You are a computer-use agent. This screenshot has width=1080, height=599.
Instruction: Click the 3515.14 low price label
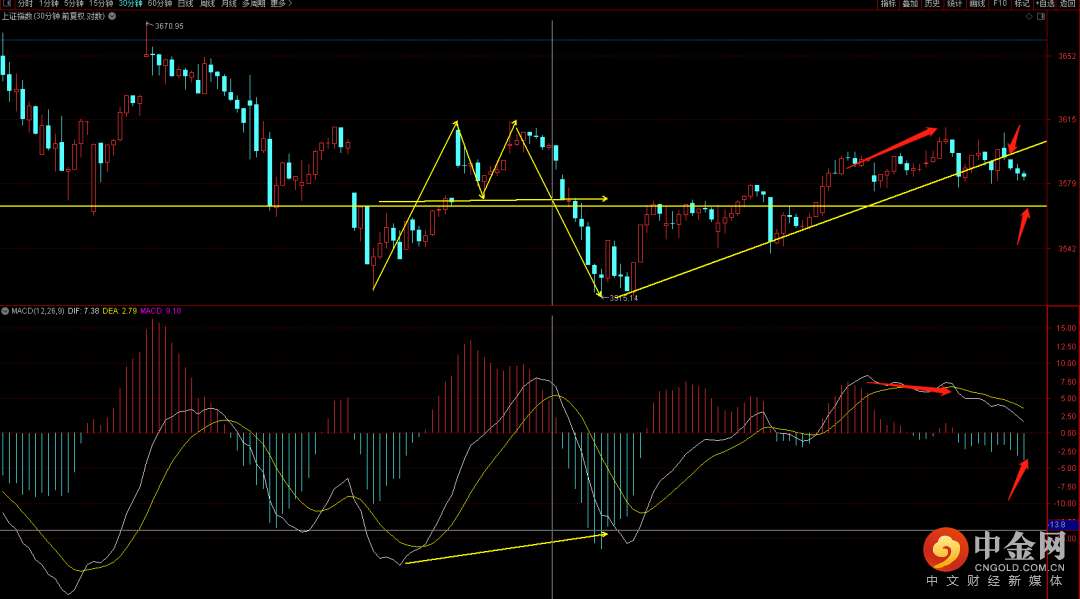coord(623,298)
